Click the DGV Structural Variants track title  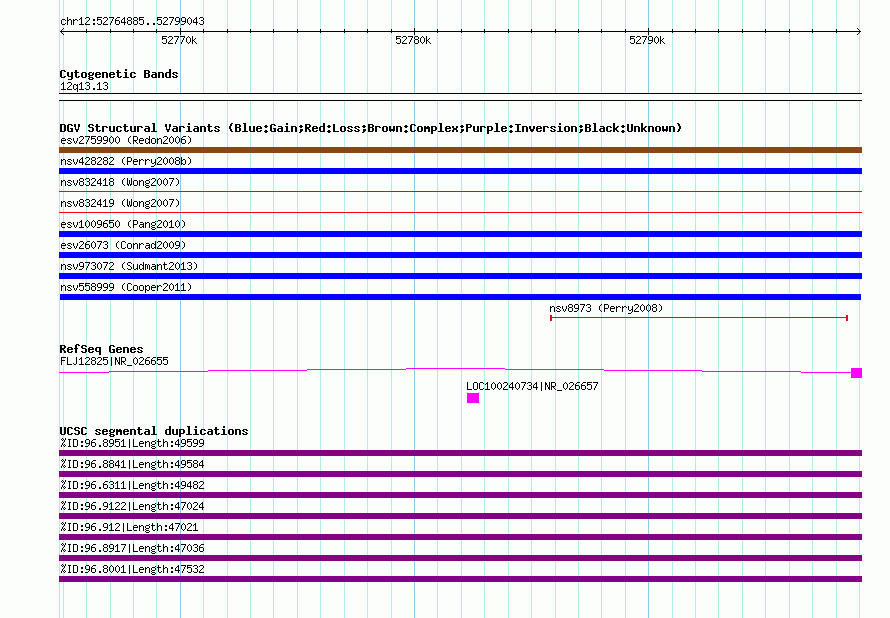(x=371, y=128)
